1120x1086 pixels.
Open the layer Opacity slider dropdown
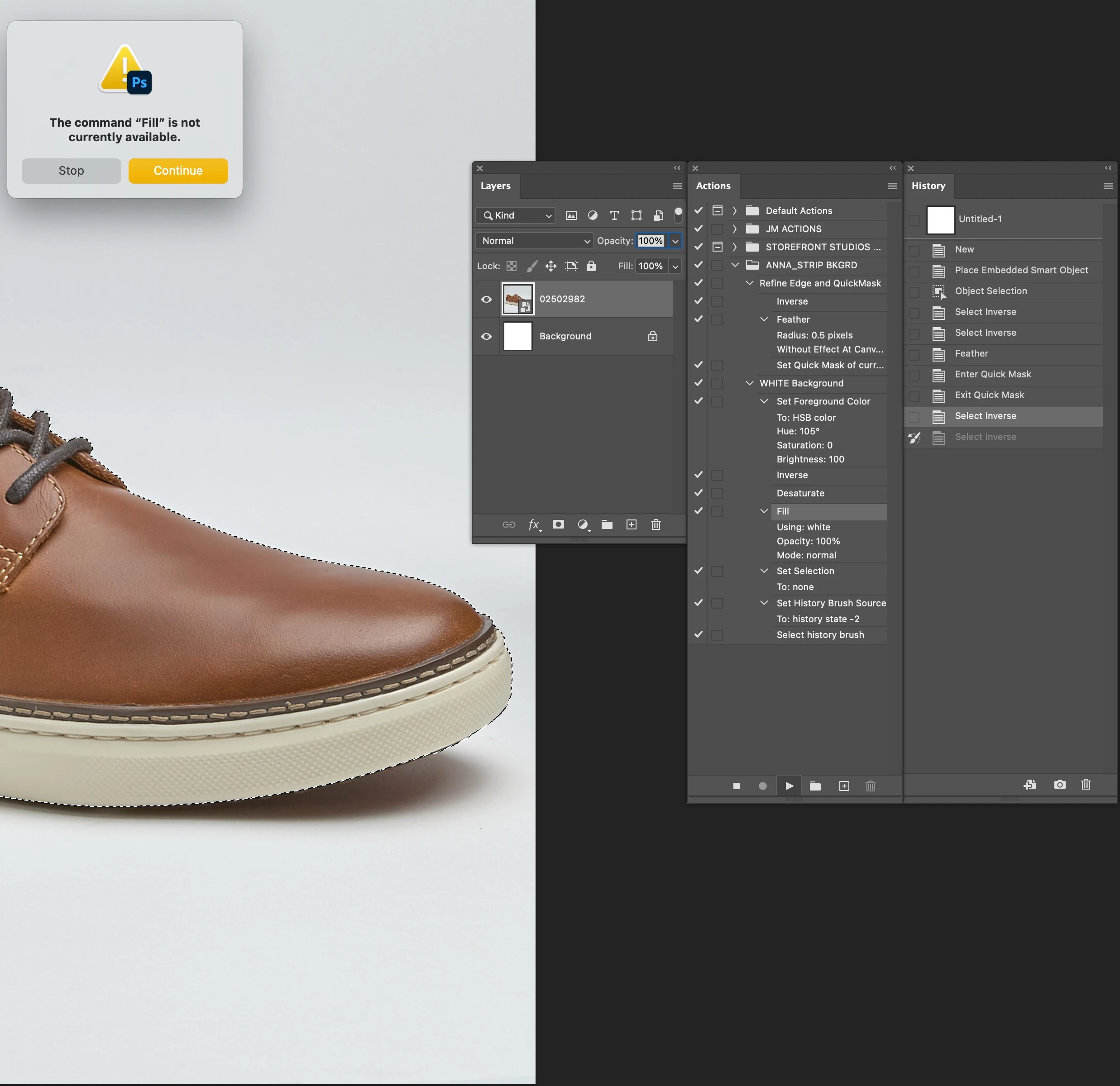tap(675, 241)
